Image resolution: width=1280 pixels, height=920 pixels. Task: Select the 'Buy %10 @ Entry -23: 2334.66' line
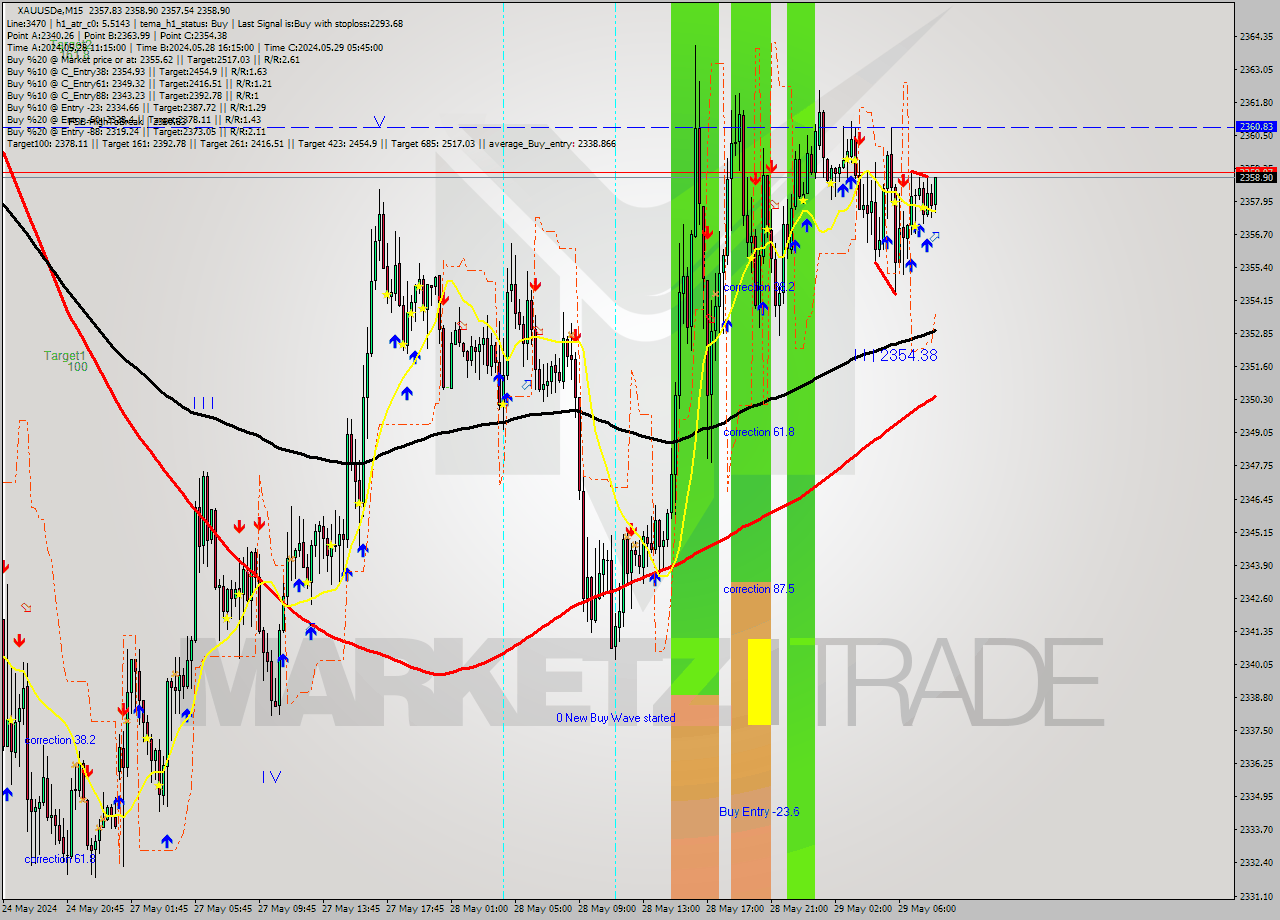(x=136, y=107)
